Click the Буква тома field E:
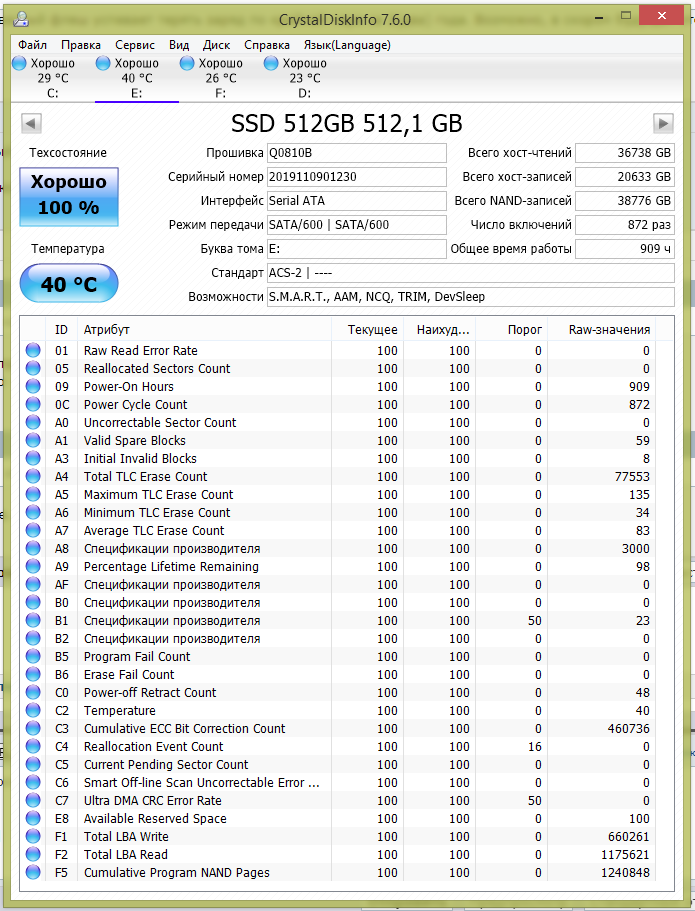The image size is (695, 911). tap(357, 249)
